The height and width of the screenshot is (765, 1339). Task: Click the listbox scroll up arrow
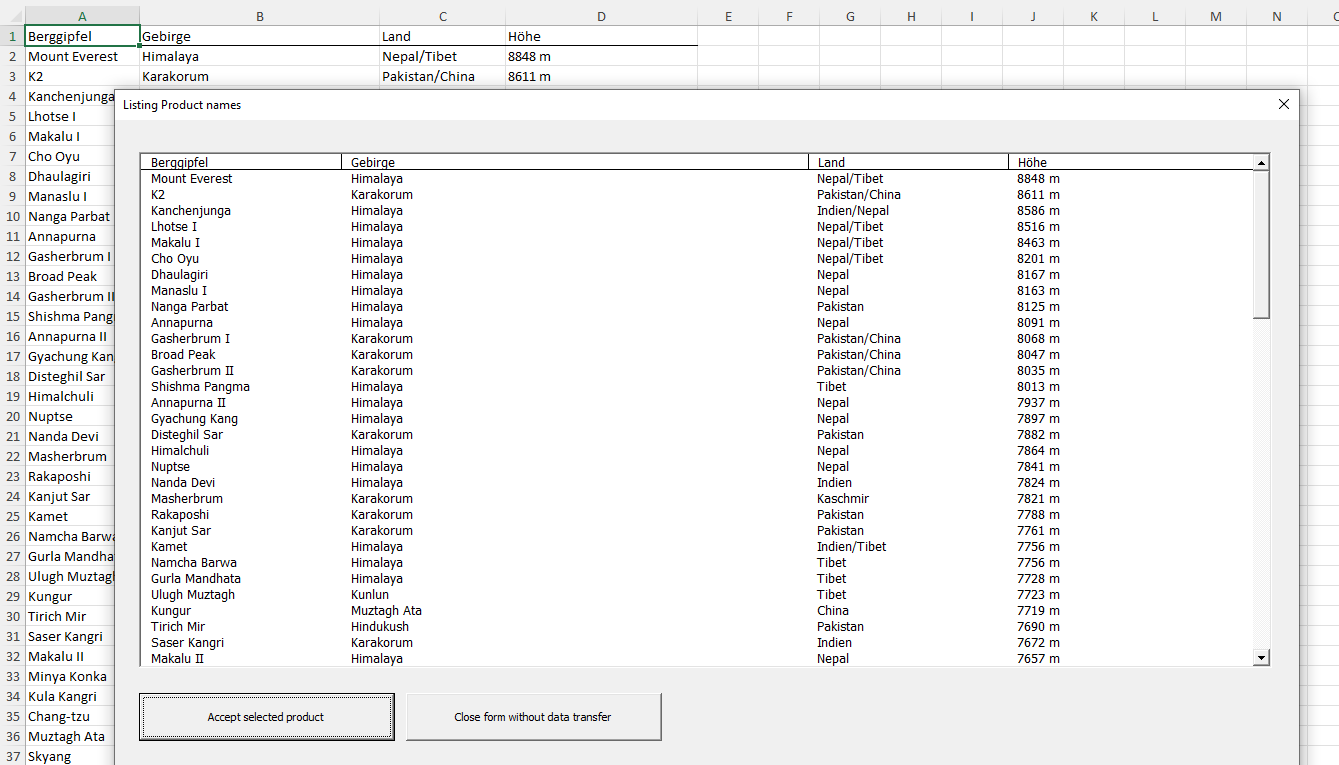[1261, 162]
